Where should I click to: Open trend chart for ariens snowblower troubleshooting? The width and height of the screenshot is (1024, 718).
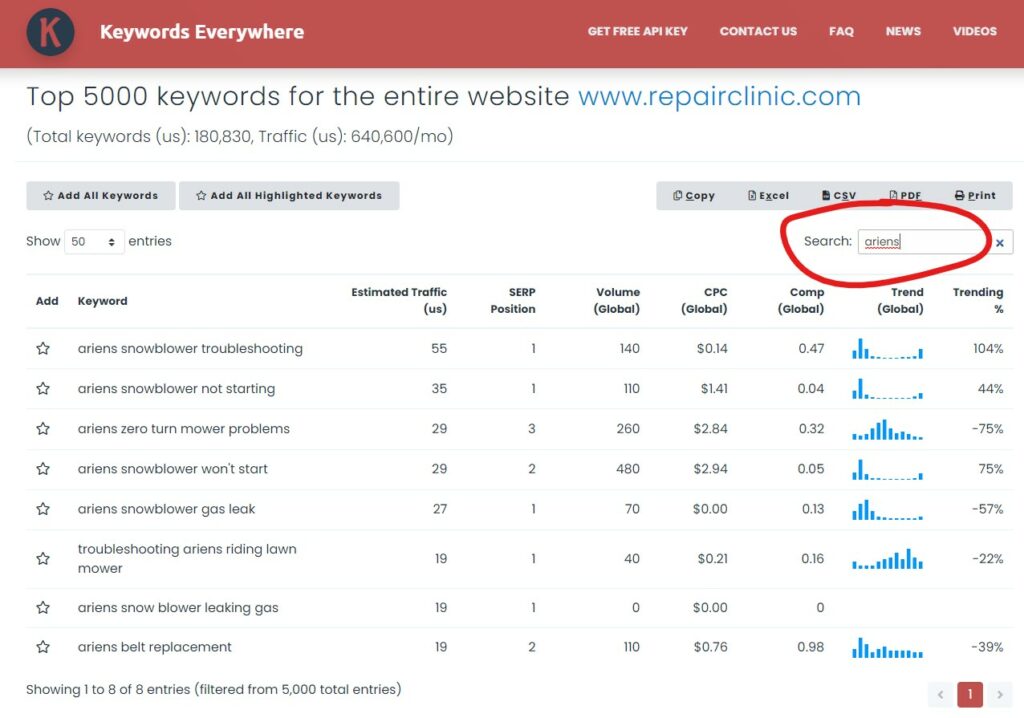click(x=888, y=349)
